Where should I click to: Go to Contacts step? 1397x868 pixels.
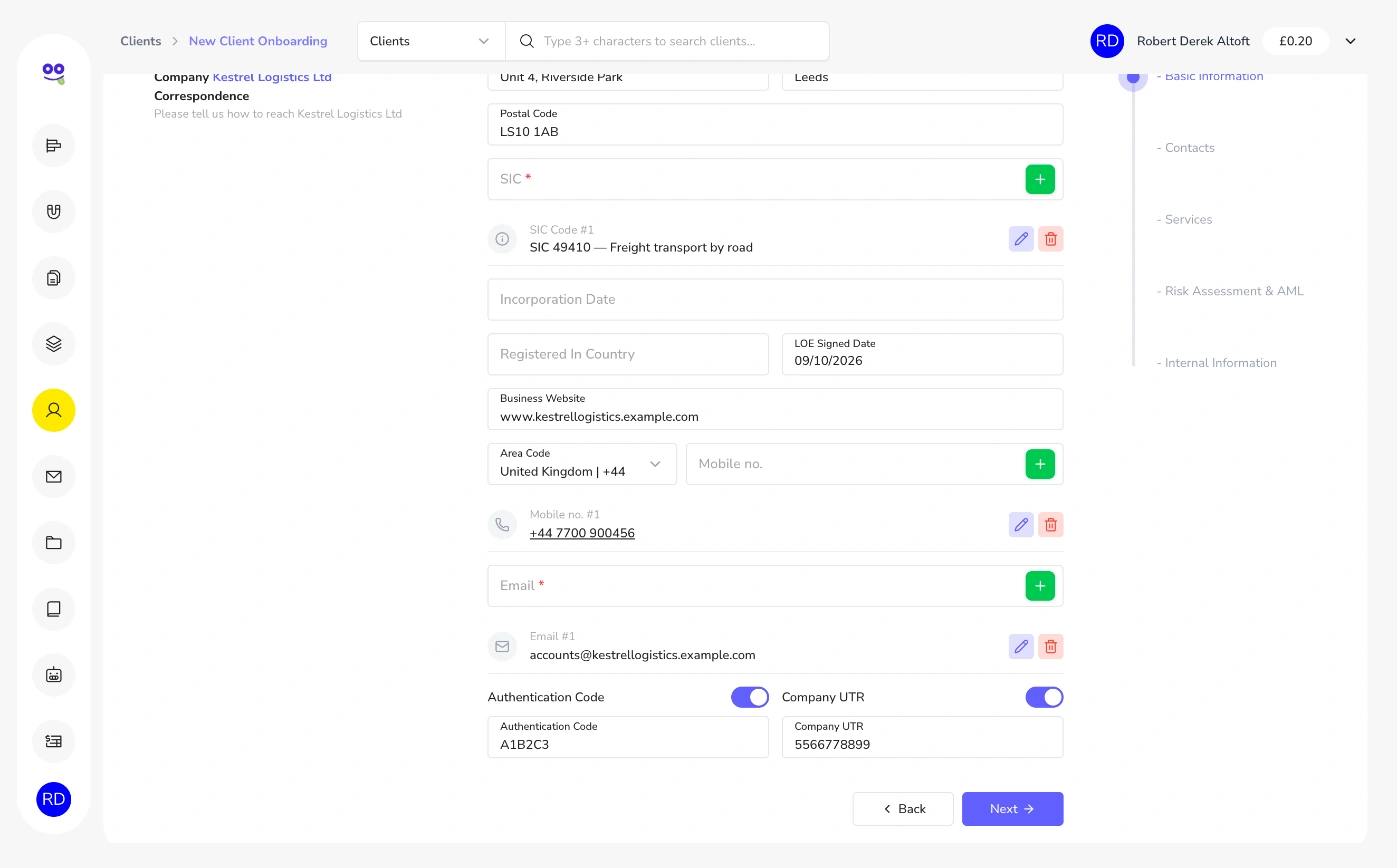1186,148
